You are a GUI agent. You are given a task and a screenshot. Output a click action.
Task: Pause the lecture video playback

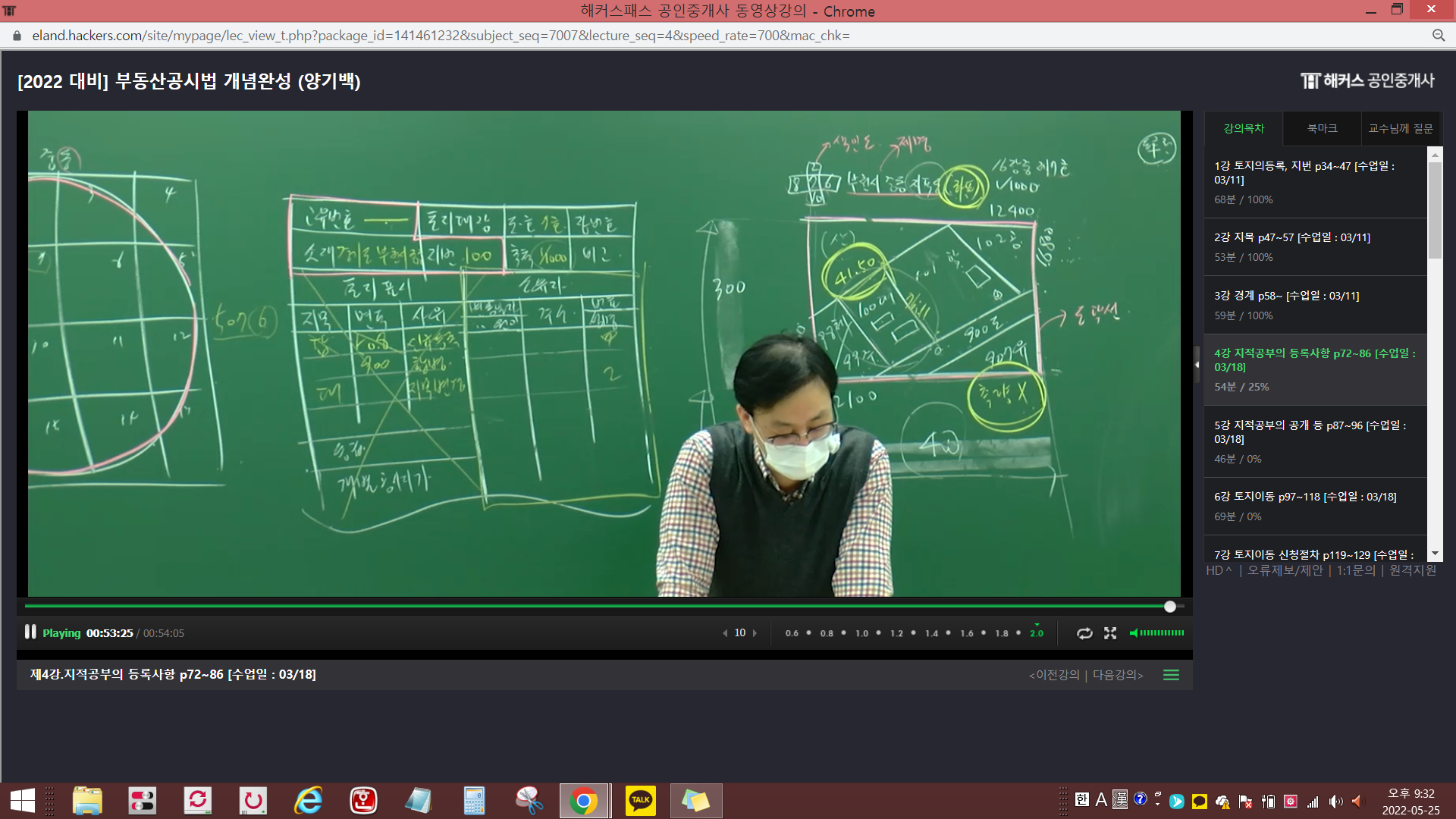[x=30, y=632]
